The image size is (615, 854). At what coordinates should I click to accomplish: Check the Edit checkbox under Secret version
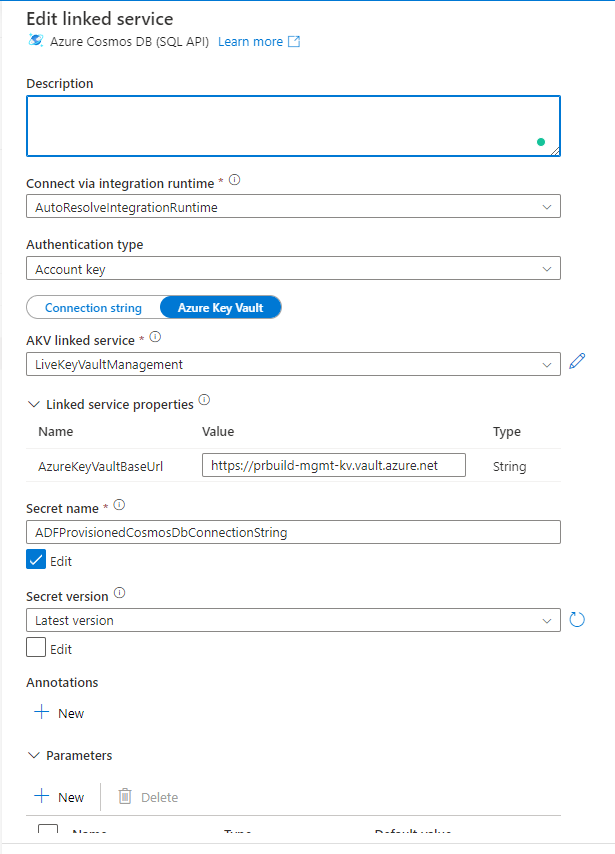36,648
